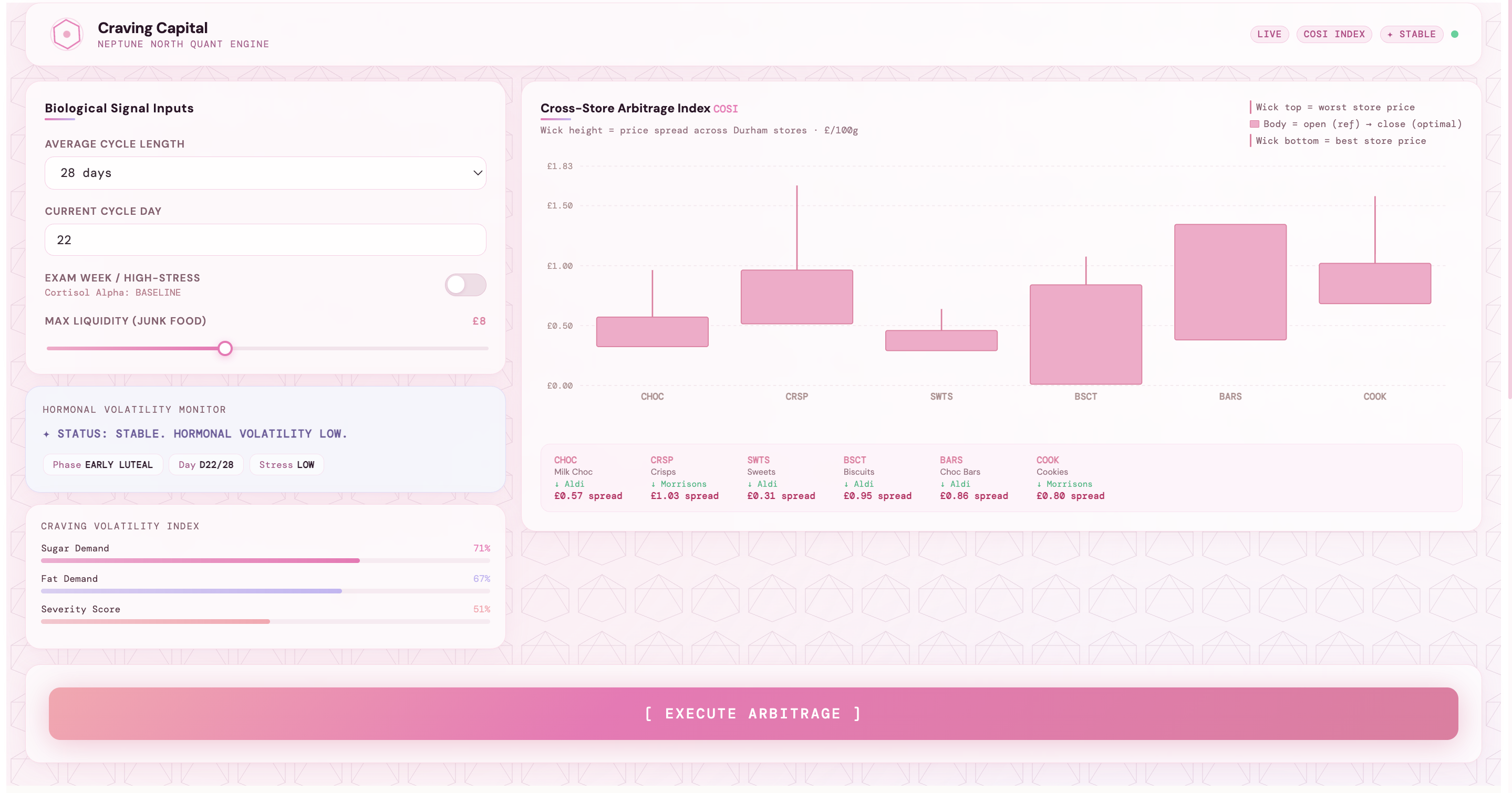1512x793 pixels.
Task: Click the BSCT Biscuits spread entry
Action: [877, 477]
